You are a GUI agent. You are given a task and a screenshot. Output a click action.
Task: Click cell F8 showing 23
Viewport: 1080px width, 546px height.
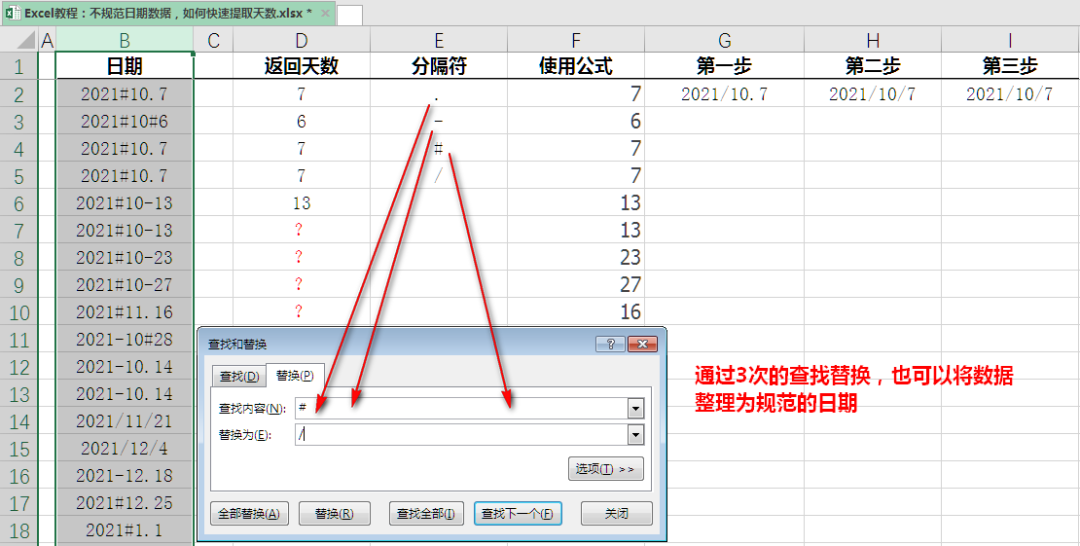pyautogui.click(x=576, y=258)
